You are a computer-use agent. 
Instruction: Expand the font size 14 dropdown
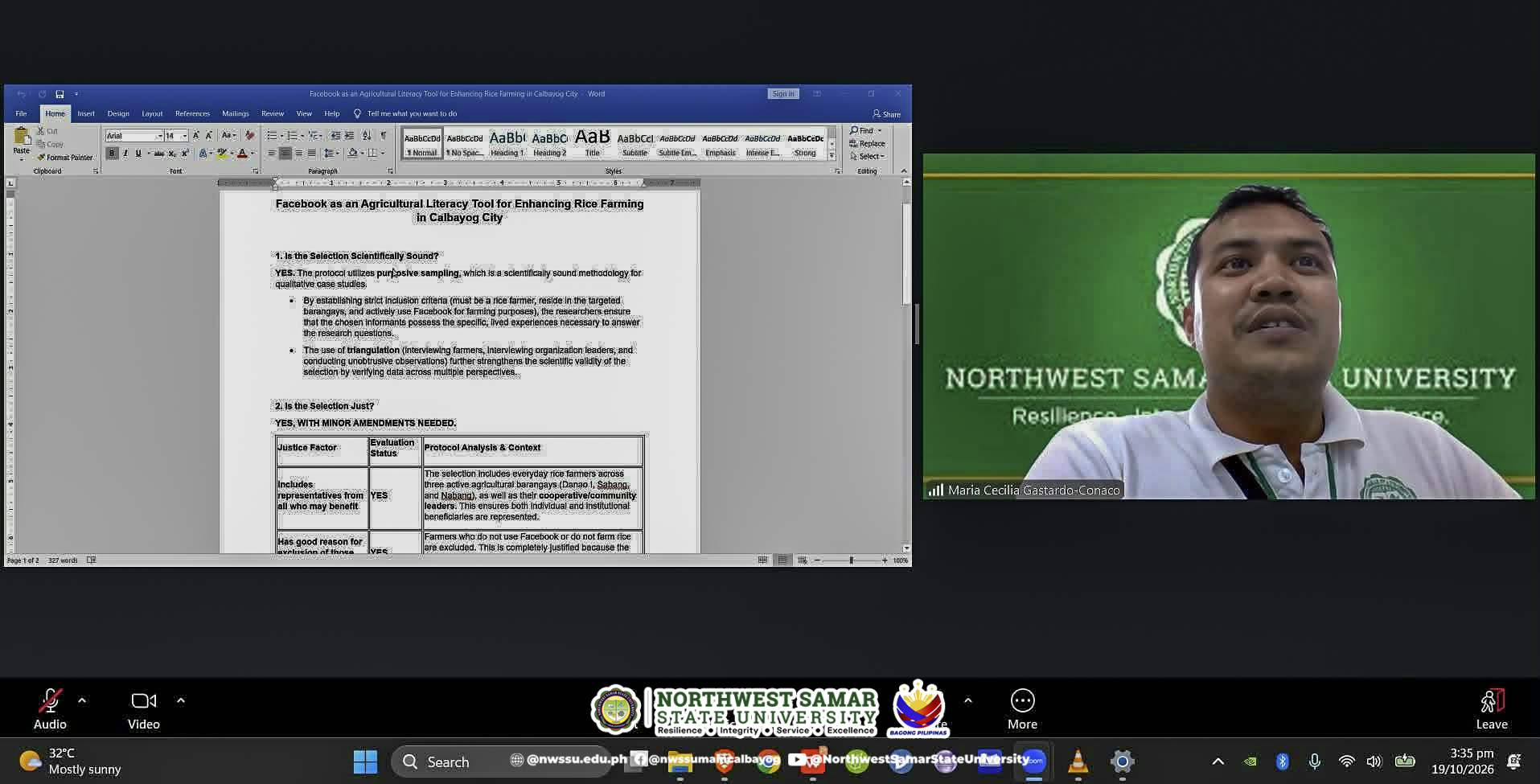184,136
